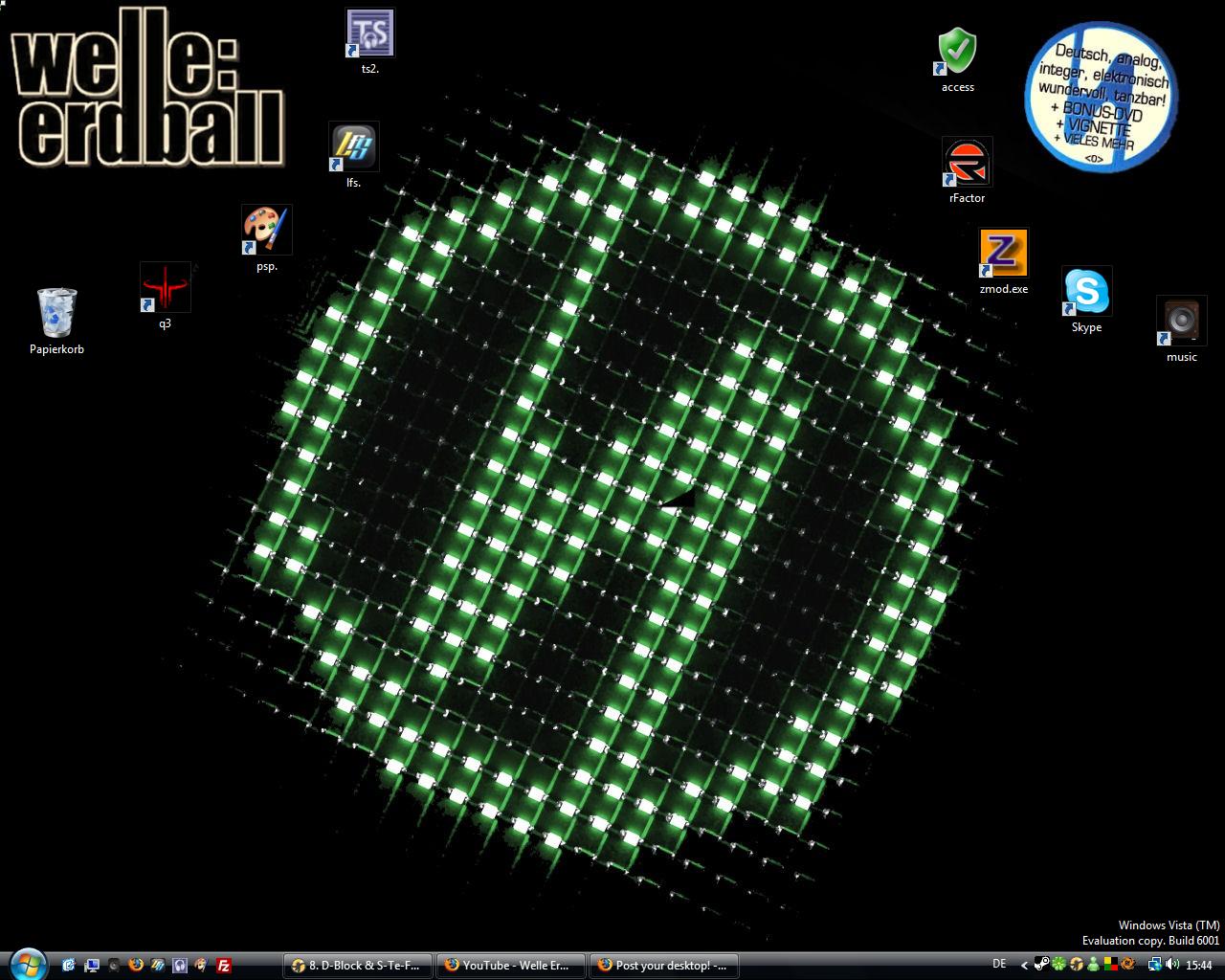Image resolution: width=1225 pixels, height=980 pixels.
Task: Open the green ICQ flower tray icon
Action: click(x=1059, y=965)
